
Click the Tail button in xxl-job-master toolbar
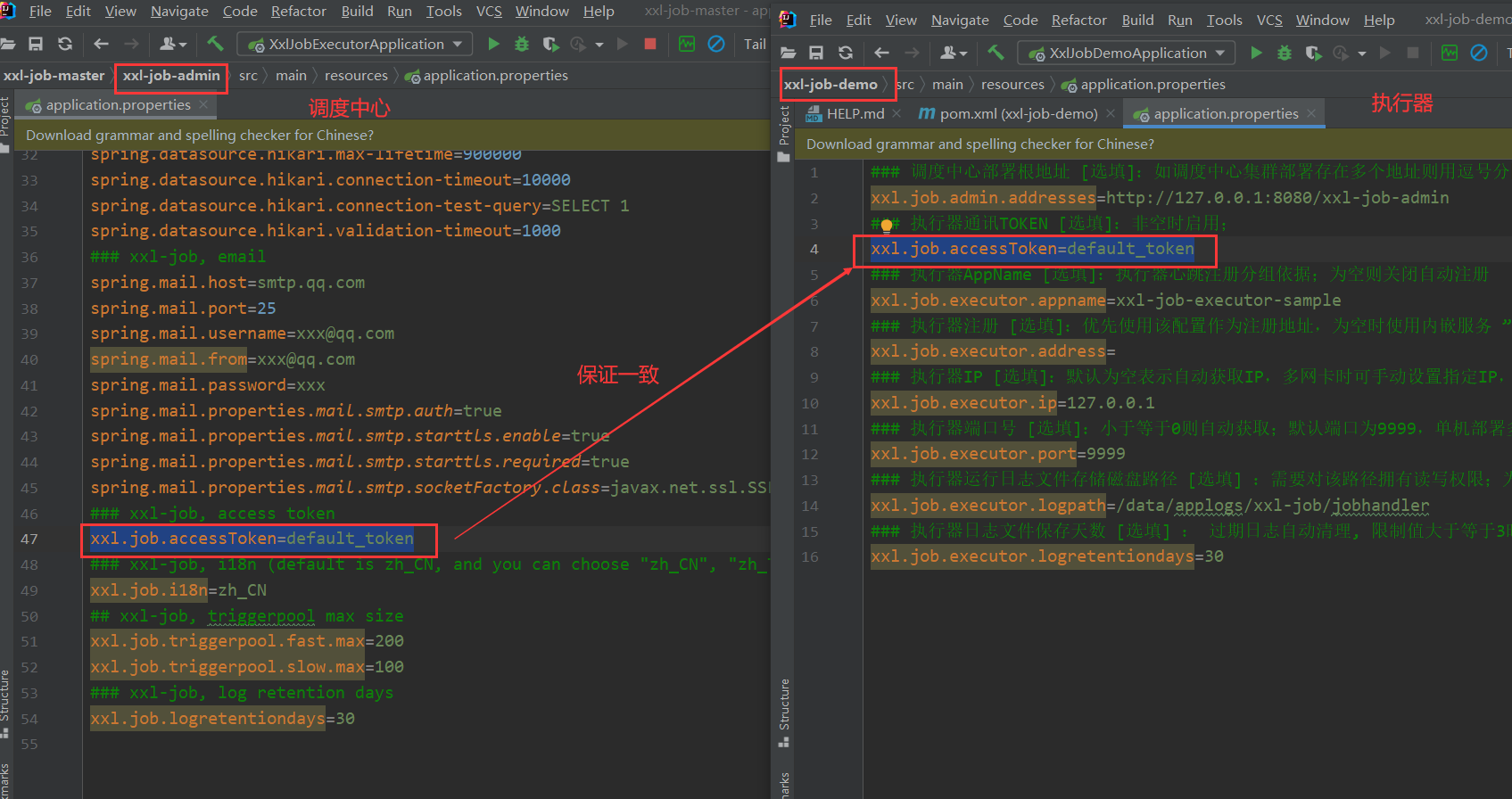click(x=755, y=44)
